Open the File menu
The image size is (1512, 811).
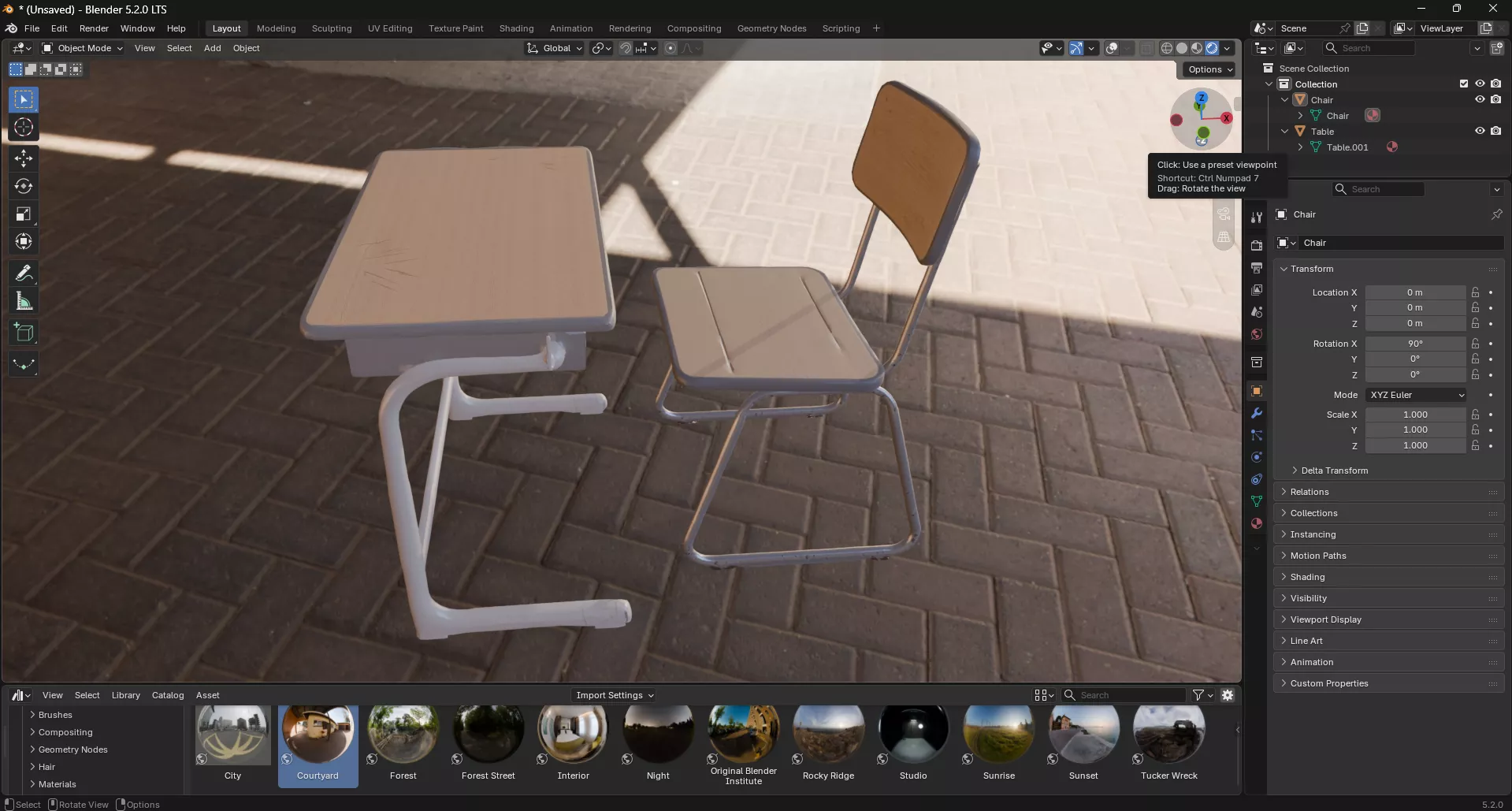(x=32, y=28)
